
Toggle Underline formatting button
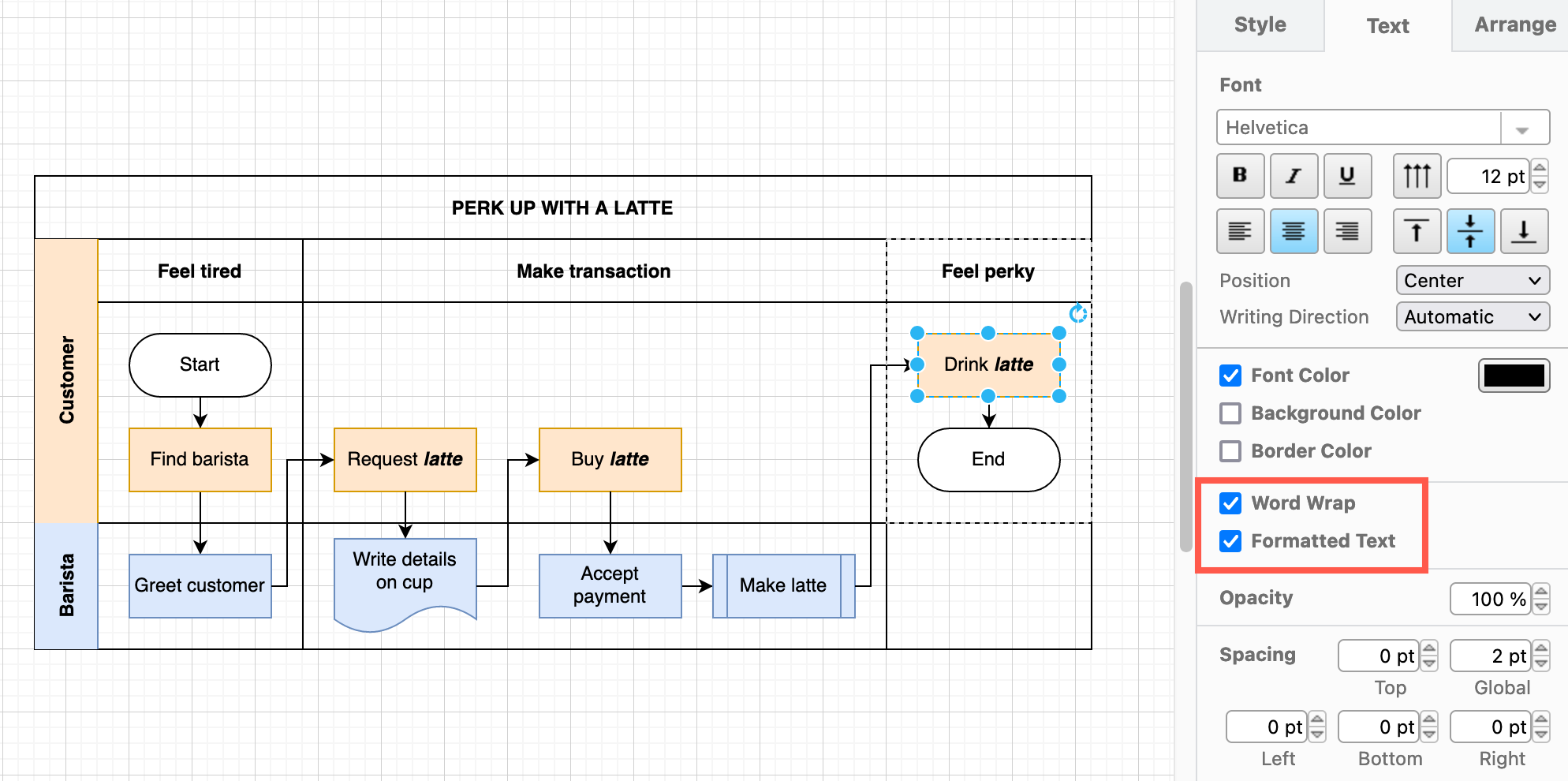pos(1347,176)
